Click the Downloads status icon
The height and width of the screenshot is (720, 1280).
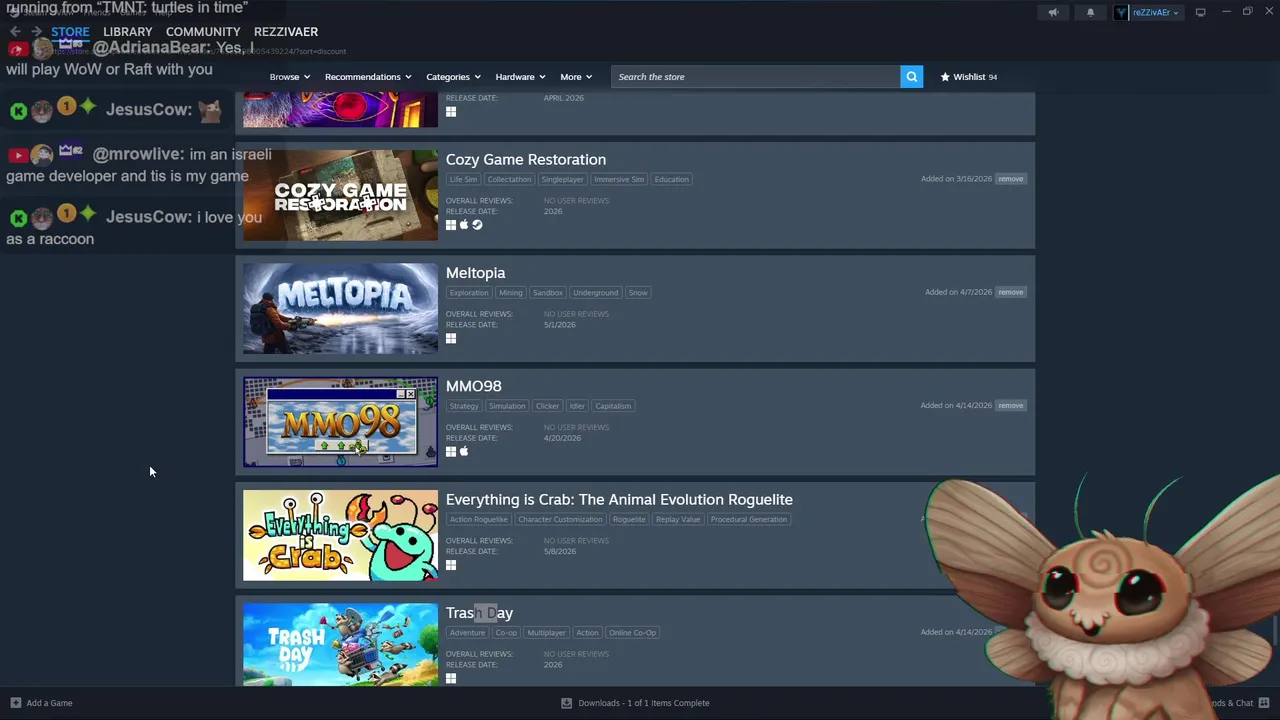(567, 703)
